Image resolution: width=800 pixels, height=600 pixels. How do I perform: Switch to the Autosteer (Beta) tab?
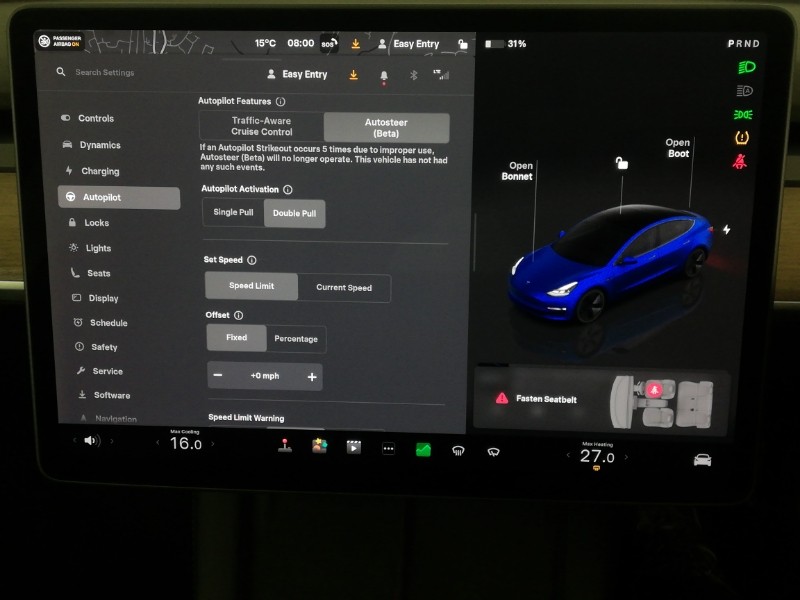(x=386, y=127)
